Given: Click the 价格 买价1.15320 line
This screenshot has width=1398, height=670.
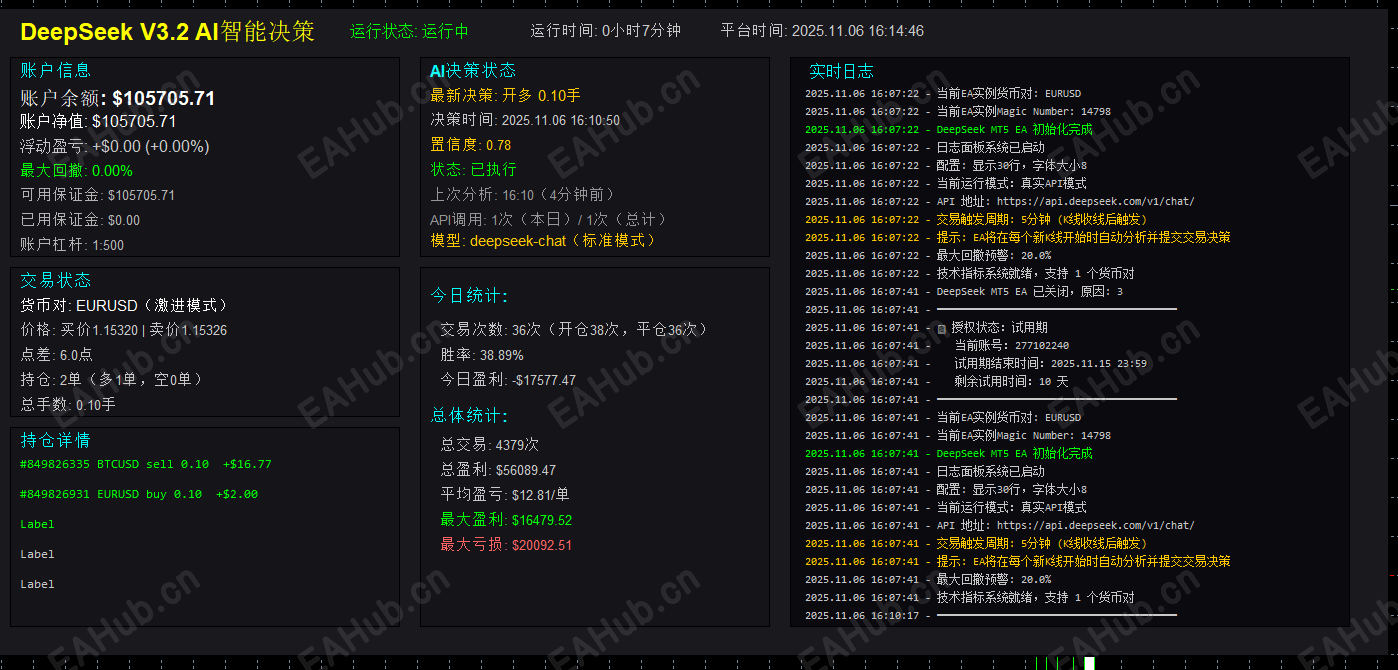Looking at the screenshot, I should [x=123, y=330].
